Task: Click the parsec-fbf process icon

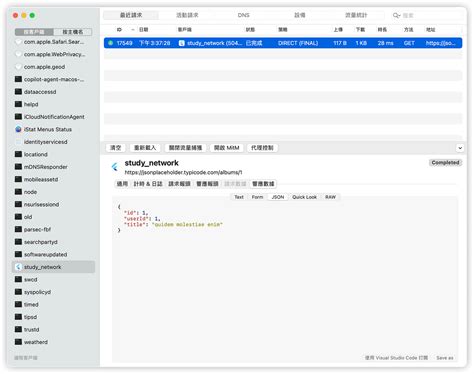Action: 18,229
